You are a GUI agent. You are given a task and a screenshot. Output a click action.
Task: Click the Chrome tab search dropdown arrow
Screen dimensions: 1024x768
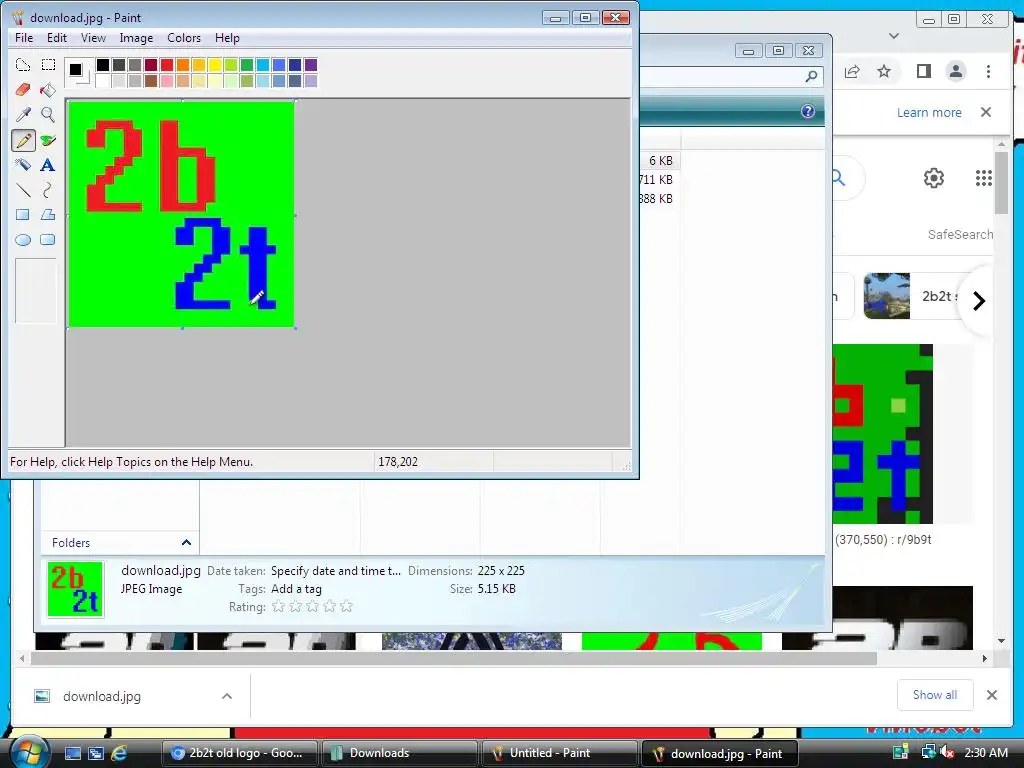[894, 36]
